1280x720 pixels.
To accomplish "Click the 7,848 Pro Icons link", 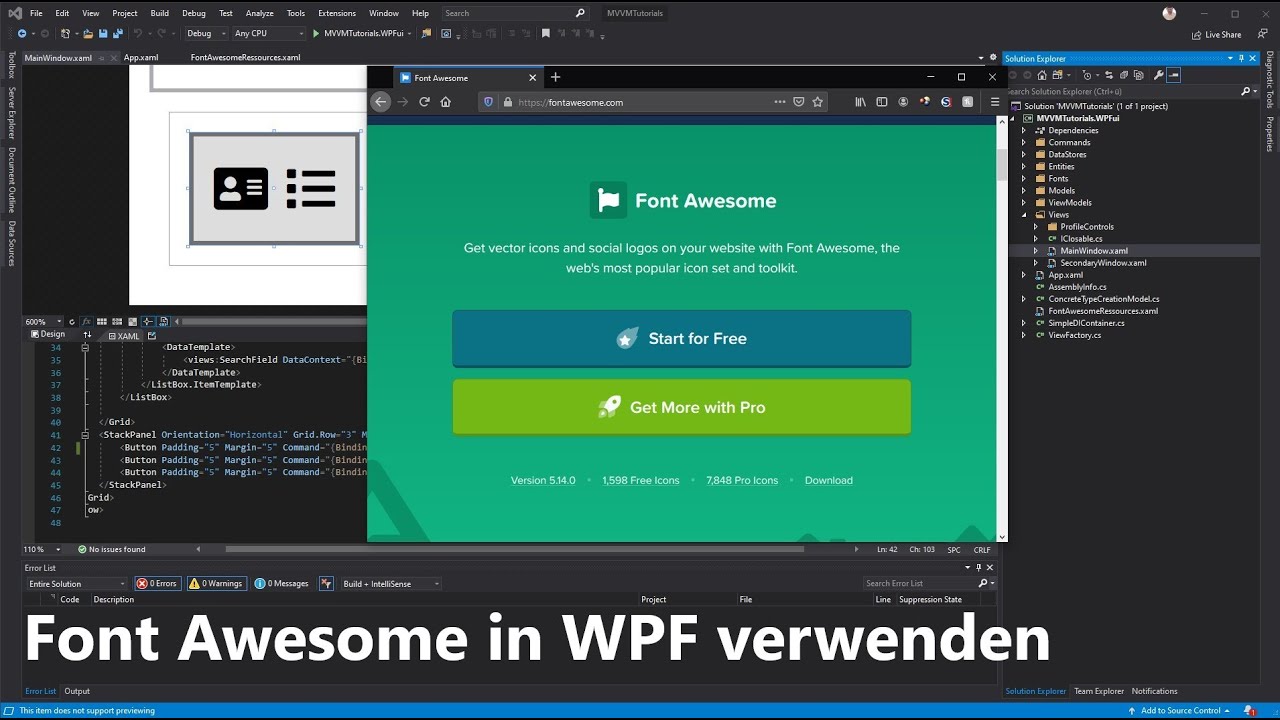I will coord(742,480).
